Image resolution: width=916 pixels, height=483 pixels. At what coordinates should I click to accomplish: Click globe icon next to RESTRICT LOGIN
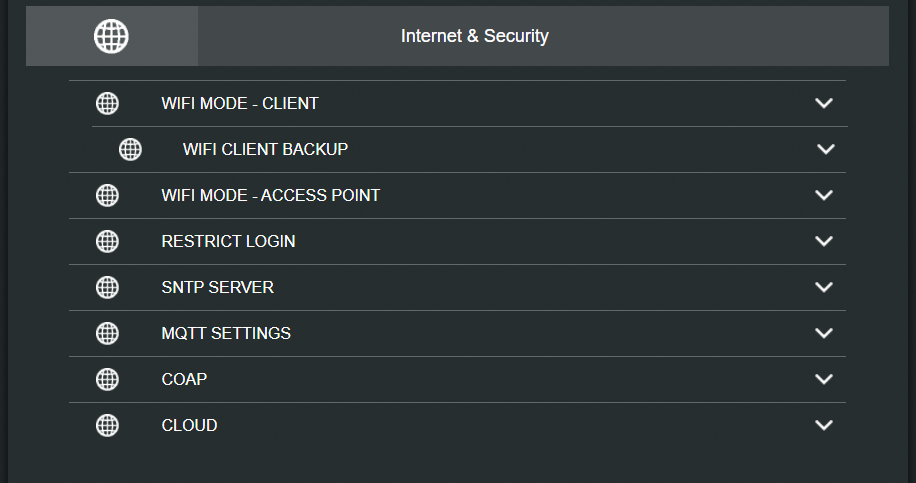point(107,241)
